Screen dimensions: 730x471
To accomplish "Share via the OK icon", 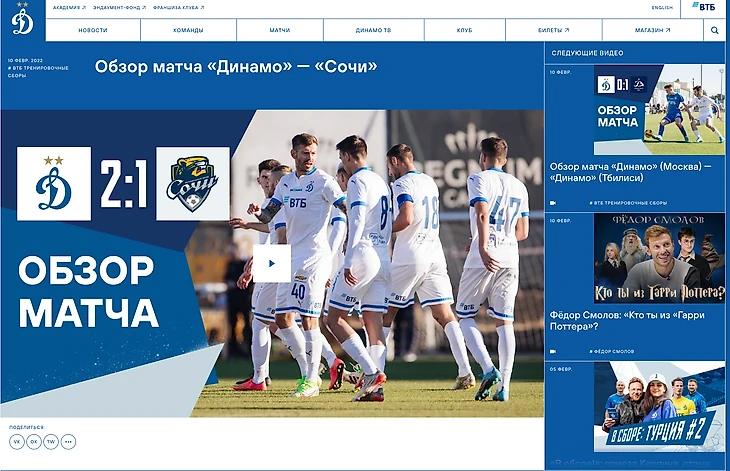I will [x=34, y=442].
